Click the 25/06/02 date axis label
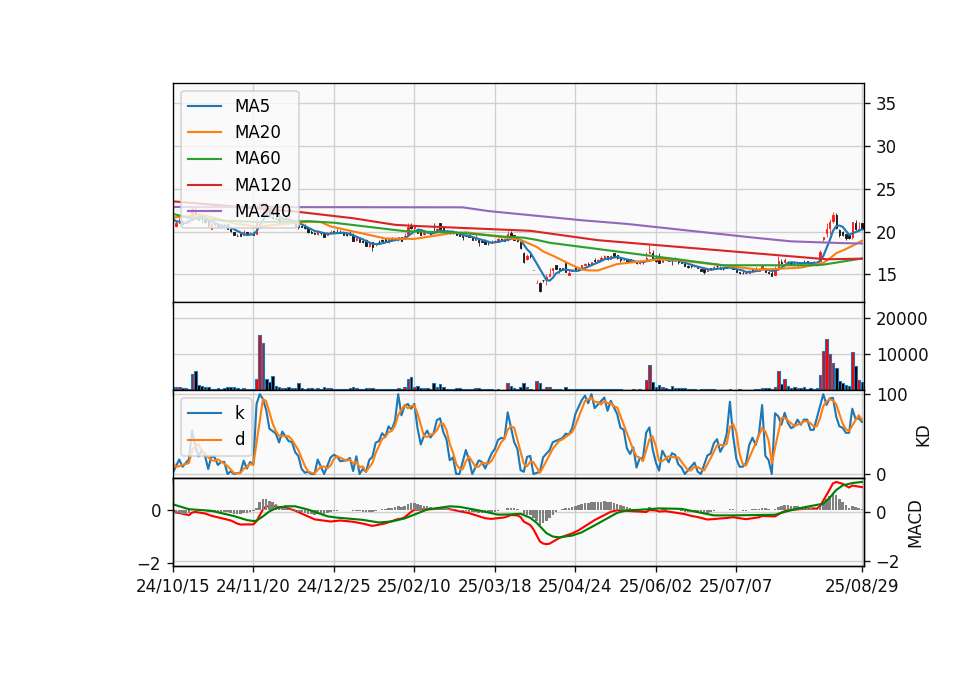The width and height of the screenshot is (960, 690). coord(656,586)
